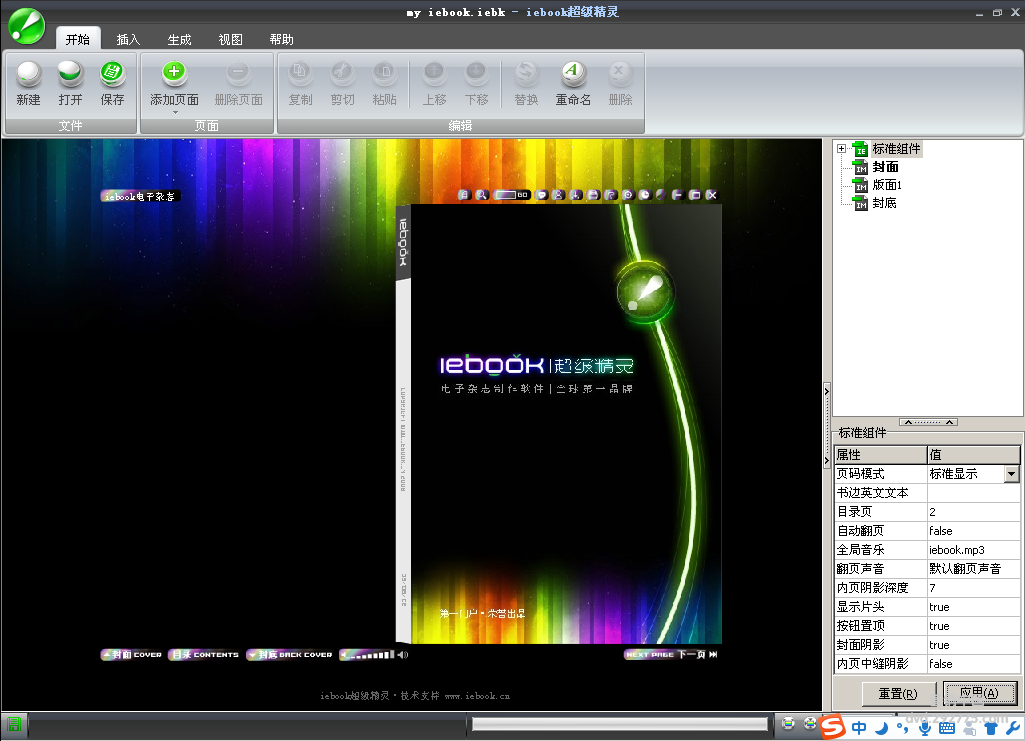Select 标准组件 in the tree
Viewport: 1025px width, 741px height.
[896, 149]
